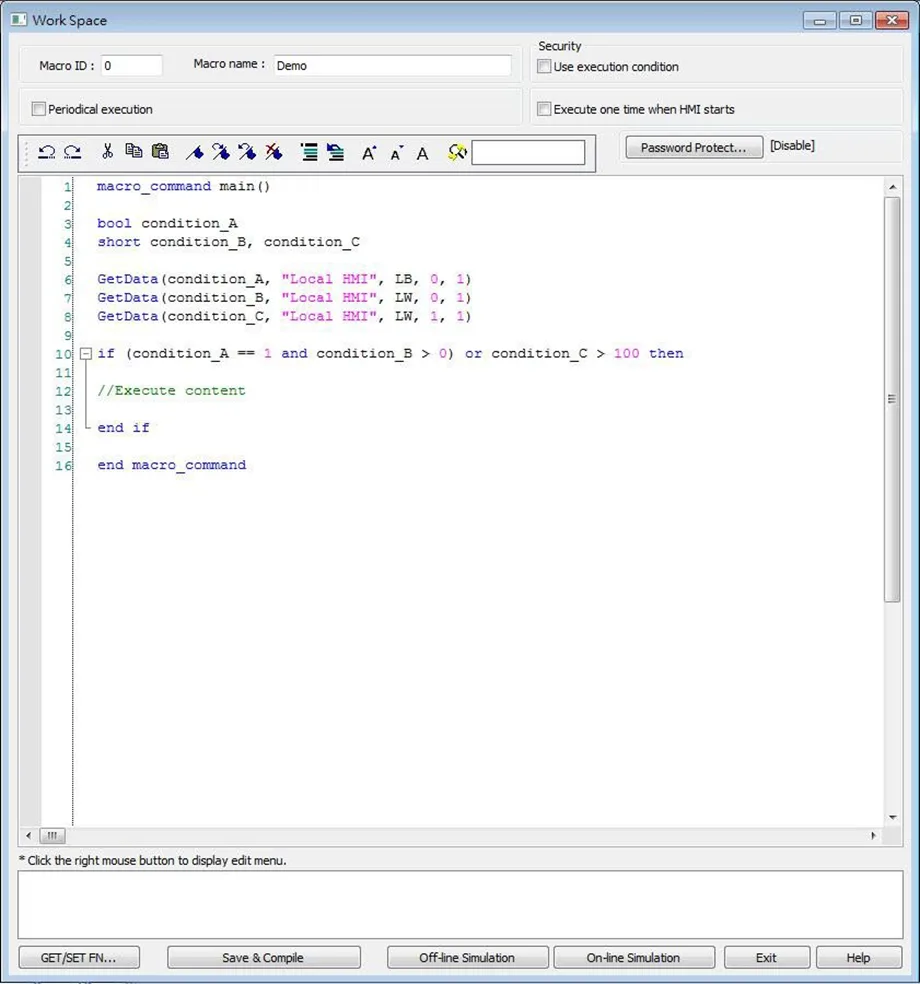This screenshot has height=984, width=920.
Task: Click the outlining icon with the blue arrow
Action: (x=335, y=152)
